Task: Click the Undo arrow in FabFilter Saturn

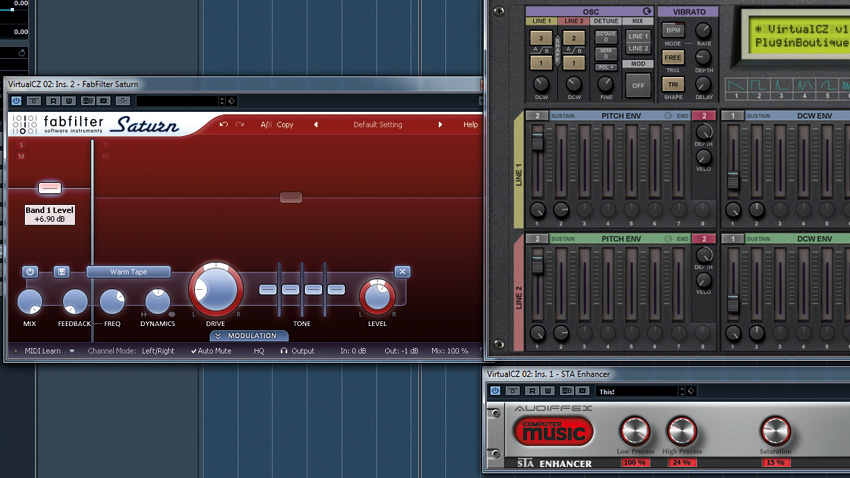Action: (x=223, y=125)
